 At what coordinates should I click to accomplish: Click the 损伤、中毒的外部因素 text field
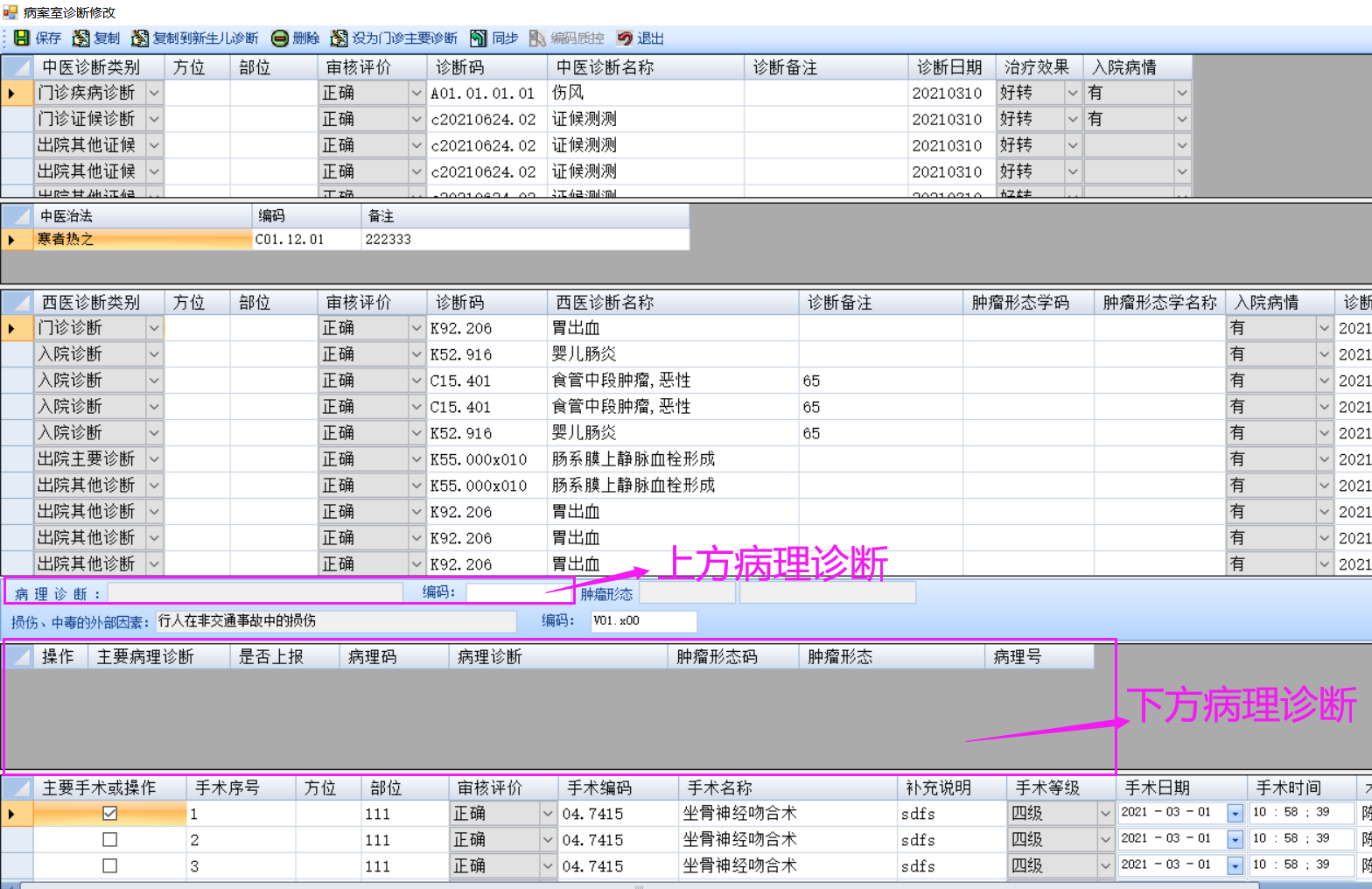[336, 621]
